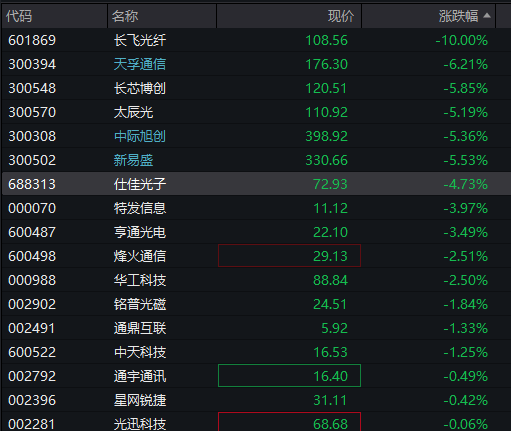Select stock code 688313
Screen dimensions: 511x431
(x=32, y=184)
